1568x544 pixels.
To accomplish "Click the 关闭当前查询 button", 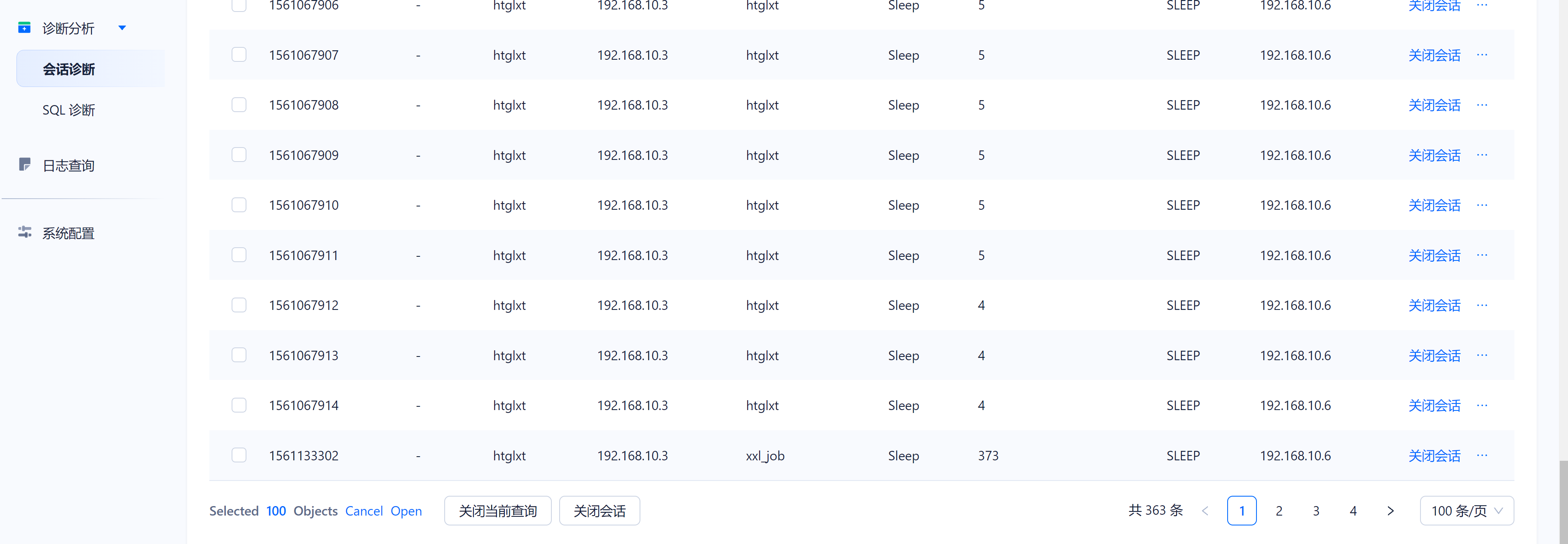I will coord(497,511).
